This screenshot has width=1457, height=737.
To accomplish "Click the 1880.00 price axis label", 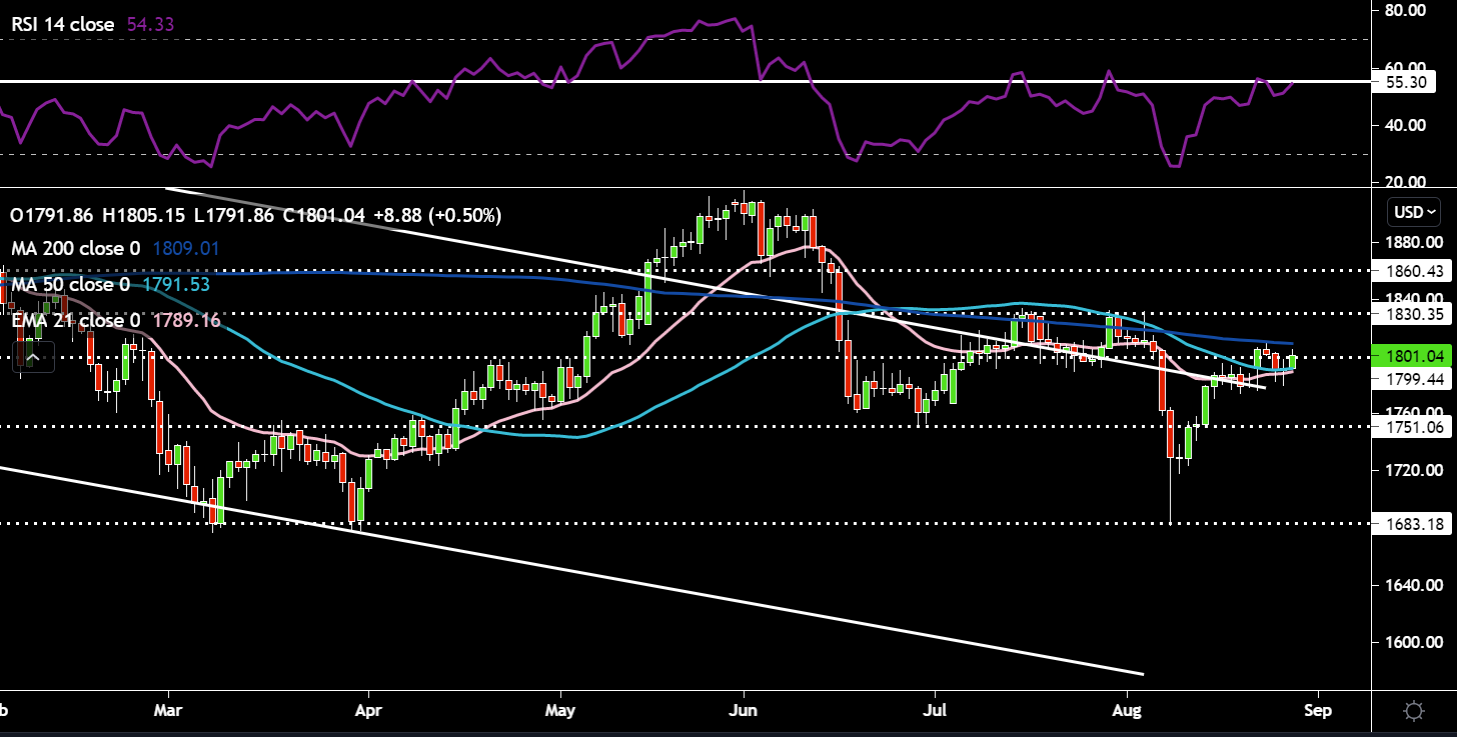I will click(1414, 242).
